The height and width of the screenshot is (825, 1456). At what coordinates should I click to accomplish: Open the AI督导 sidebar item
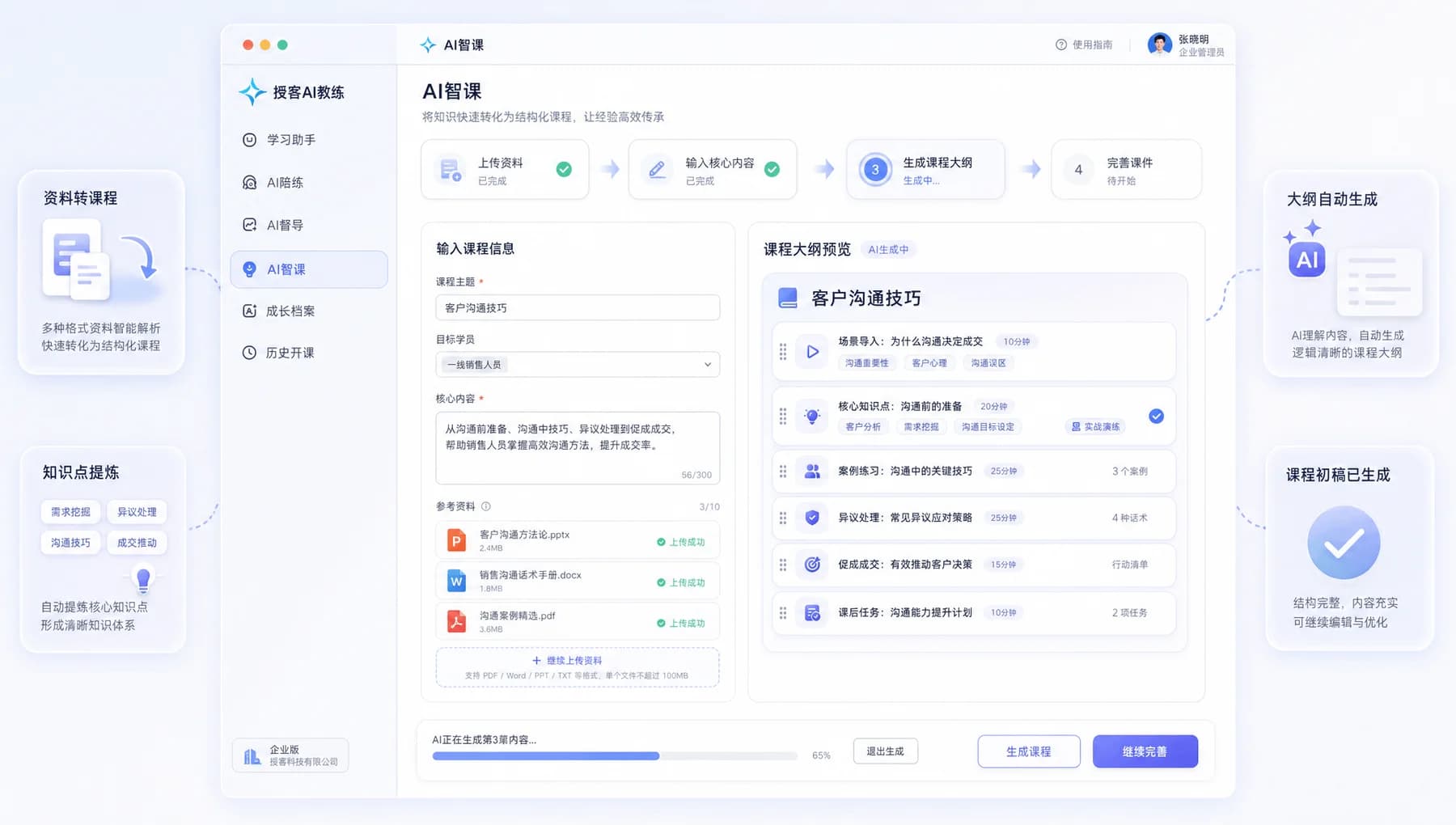tap(273, 225)
